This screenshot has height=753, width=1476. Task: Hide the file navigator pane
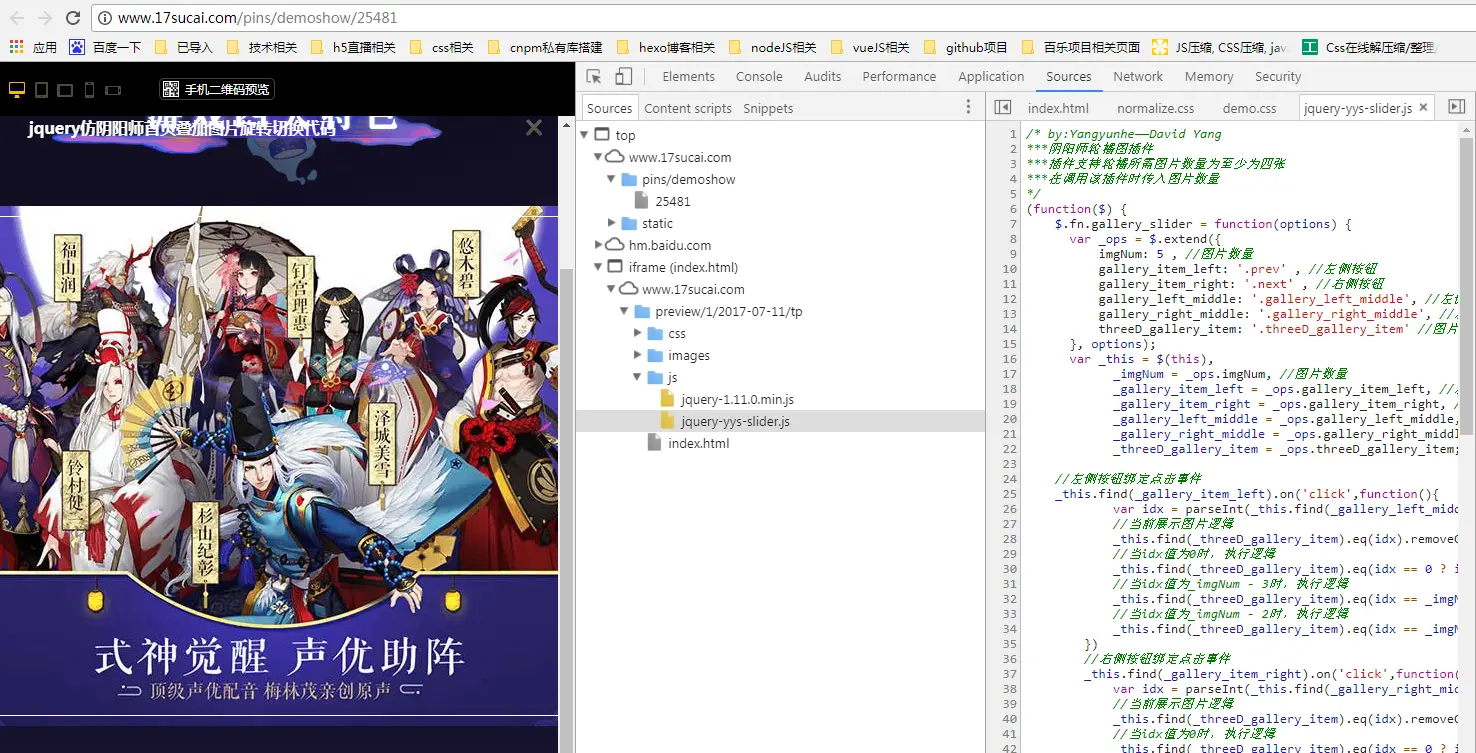(x=1003, y=107)
